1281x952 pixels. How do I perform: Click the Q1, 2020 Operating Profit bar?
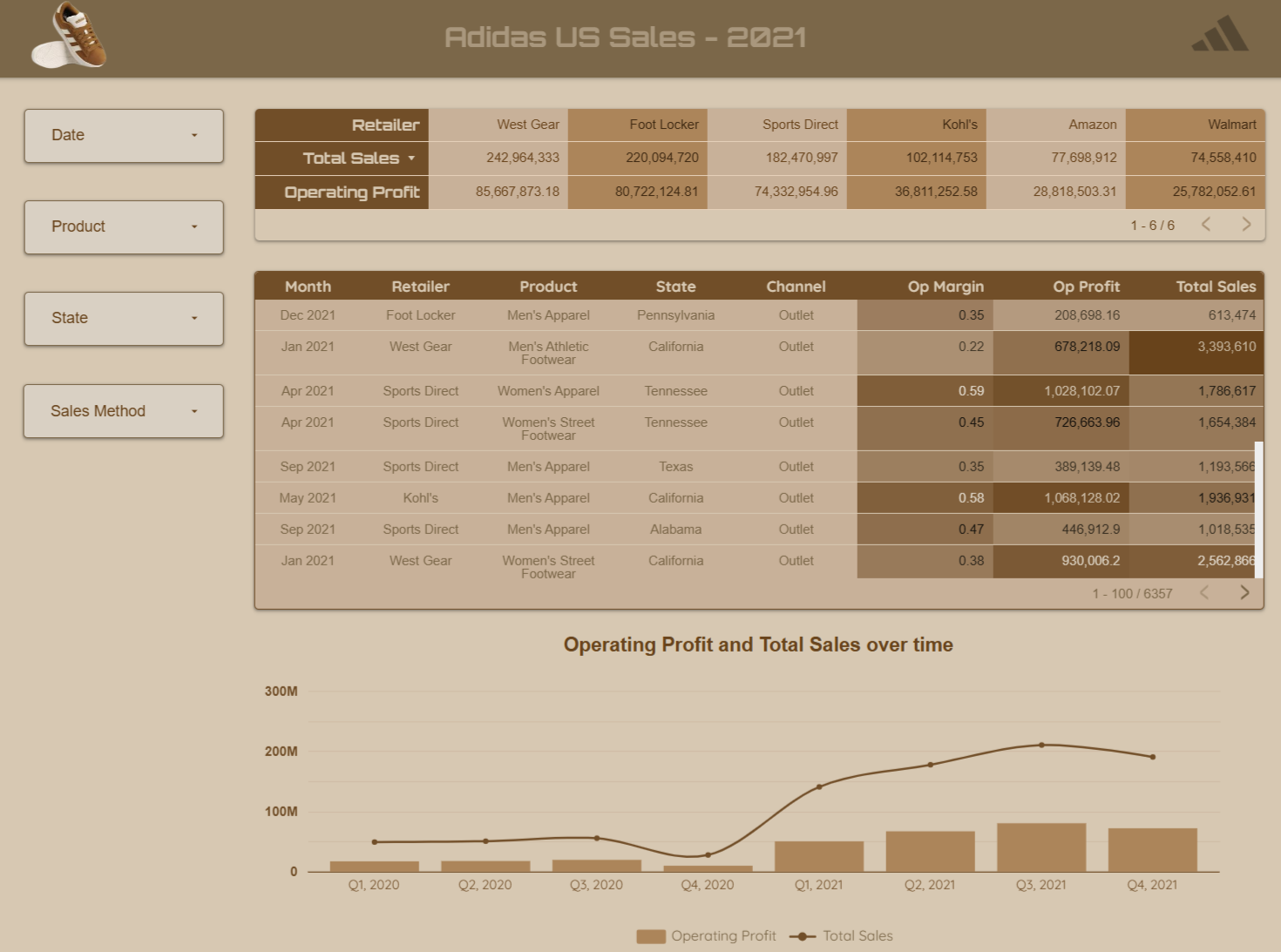[x=375, y=867]
